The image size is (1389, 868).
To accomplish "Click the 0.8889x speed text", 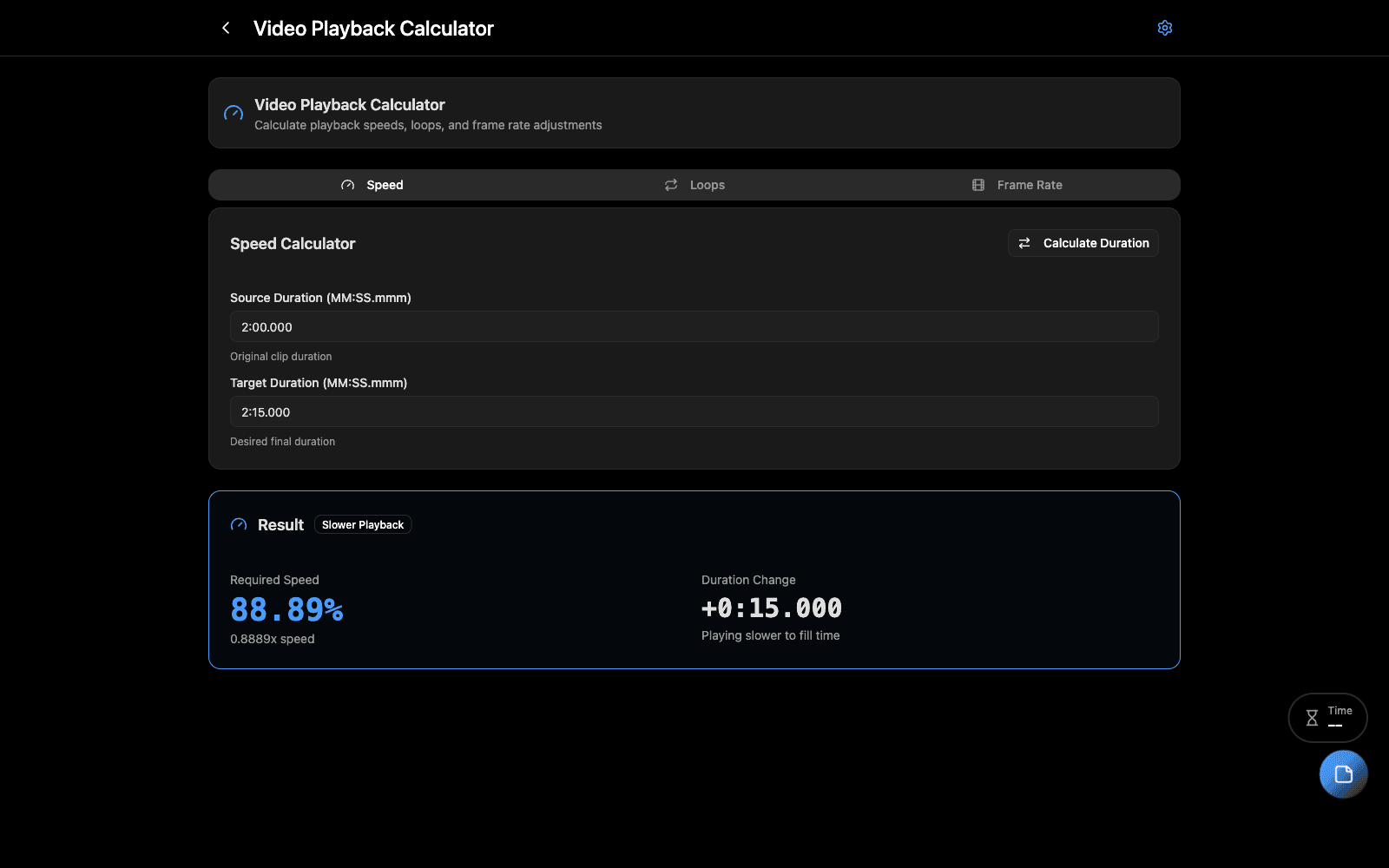I will coord(273,639).
